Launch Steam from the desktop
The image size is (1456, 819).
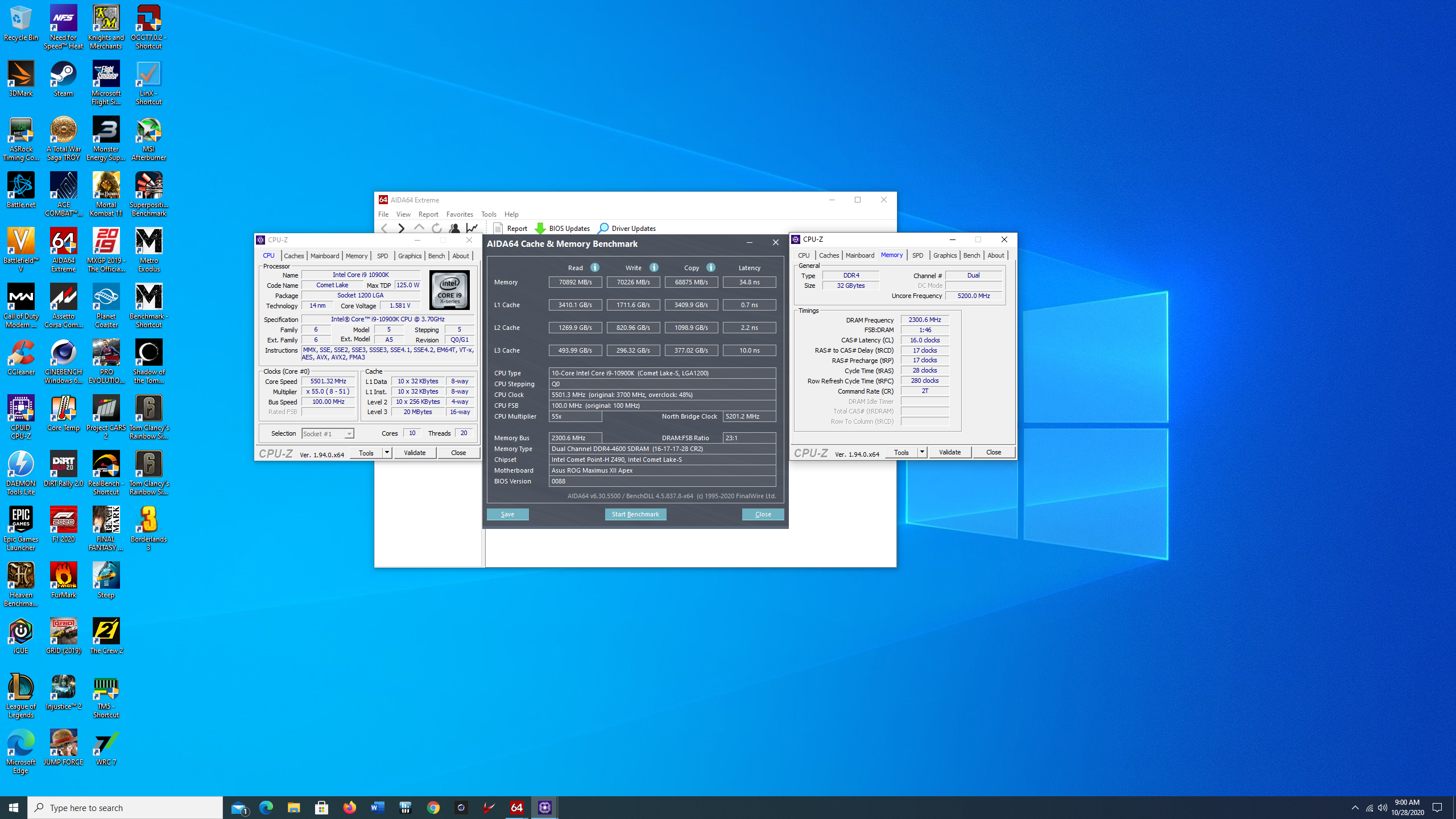[x=63, y=80]
